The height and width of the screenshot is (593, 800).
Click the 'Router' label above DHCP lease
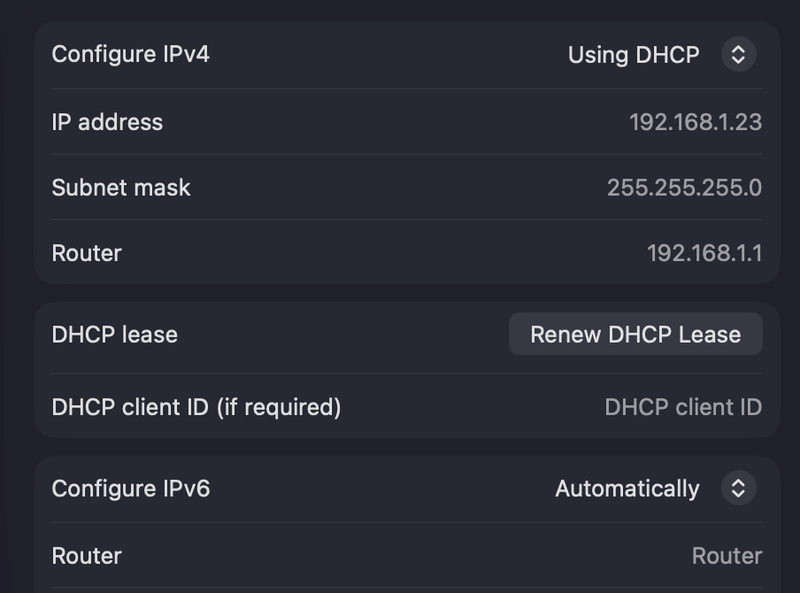[x=87, y=253]
